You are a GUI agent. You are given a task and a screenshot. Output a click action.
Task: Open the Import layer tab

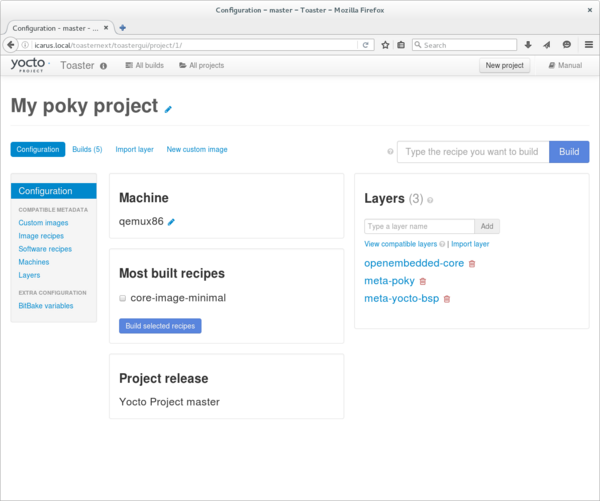[134, 149]
